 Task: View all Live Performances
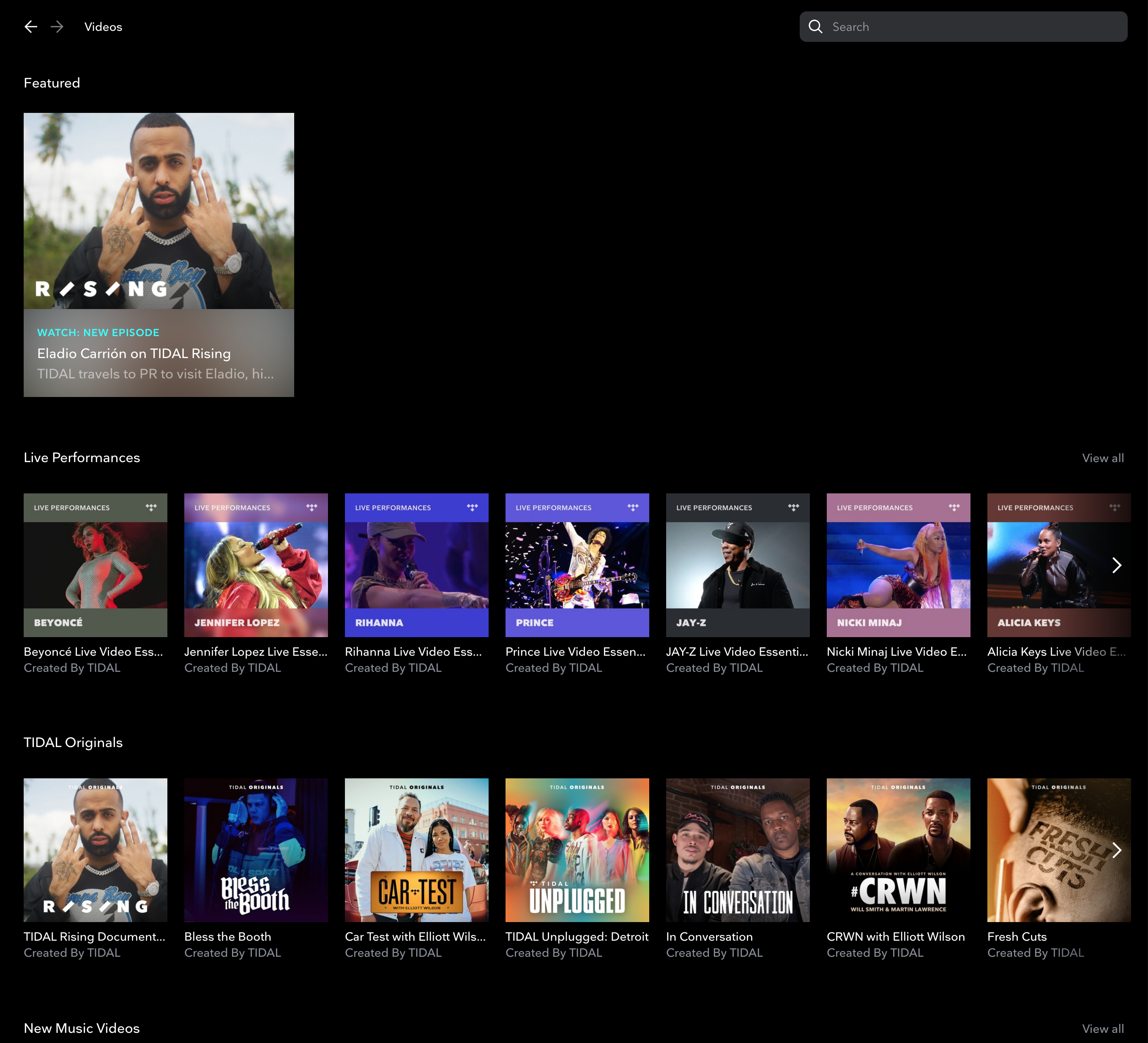click(x=1102, y=458)
